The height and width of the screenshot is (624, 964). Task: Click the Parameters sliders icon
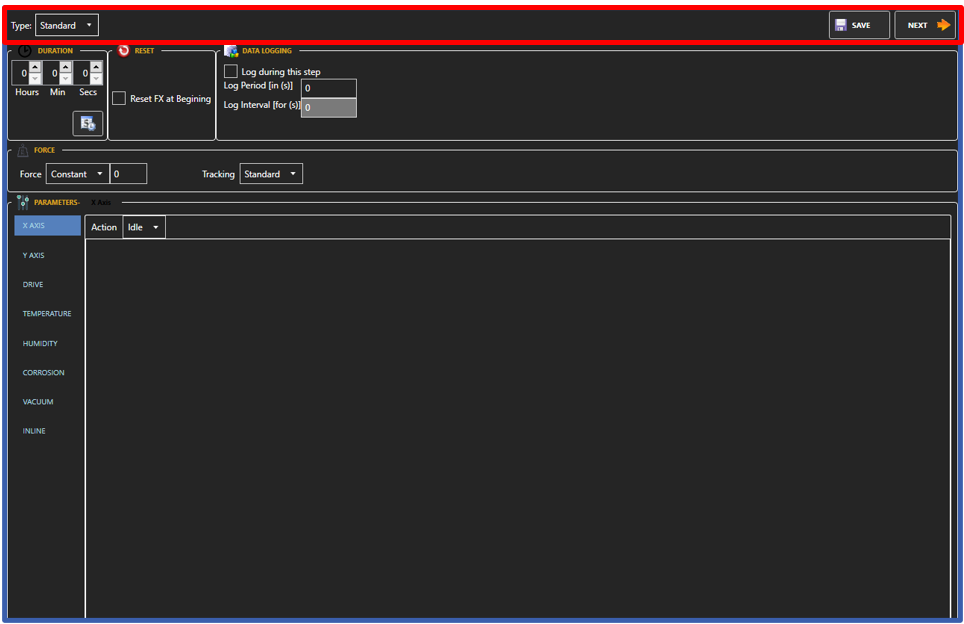point(20,201)
